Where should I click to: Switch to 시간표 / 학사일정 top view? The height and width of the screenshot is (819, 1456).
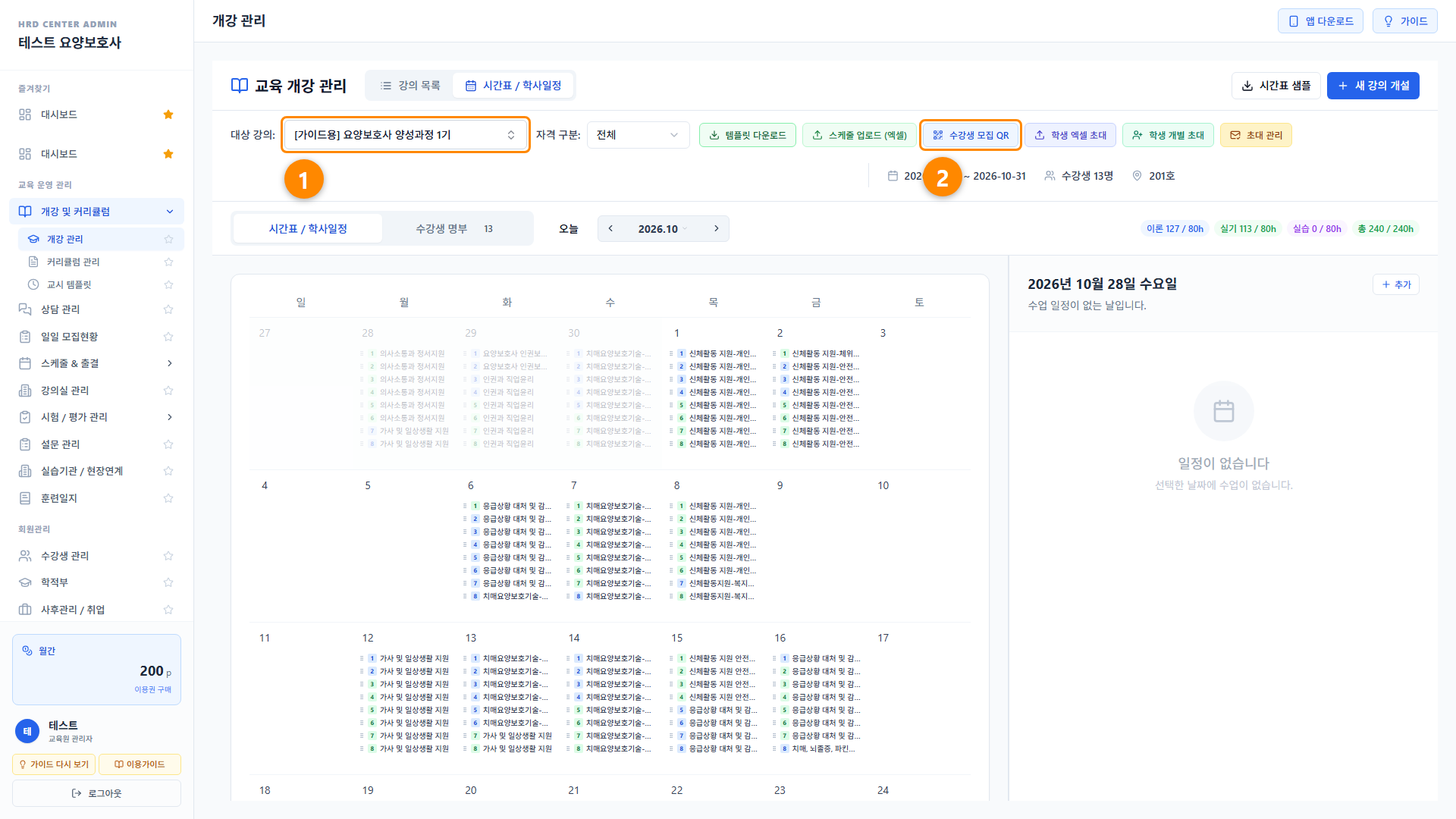(513, 86)
